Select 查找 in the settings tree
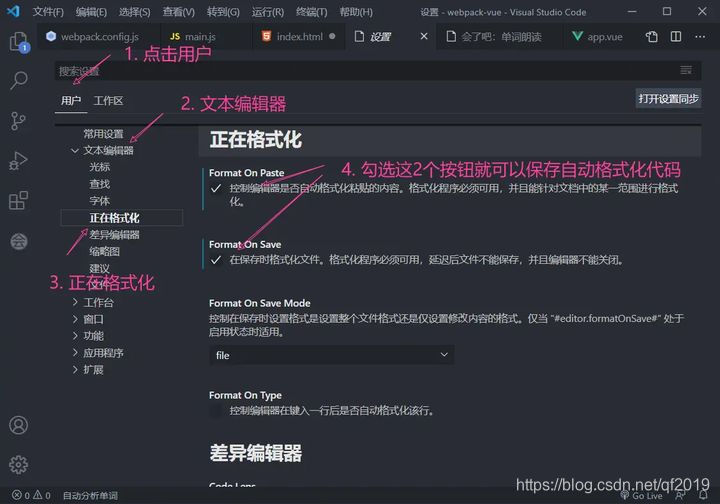 point(100,184)
